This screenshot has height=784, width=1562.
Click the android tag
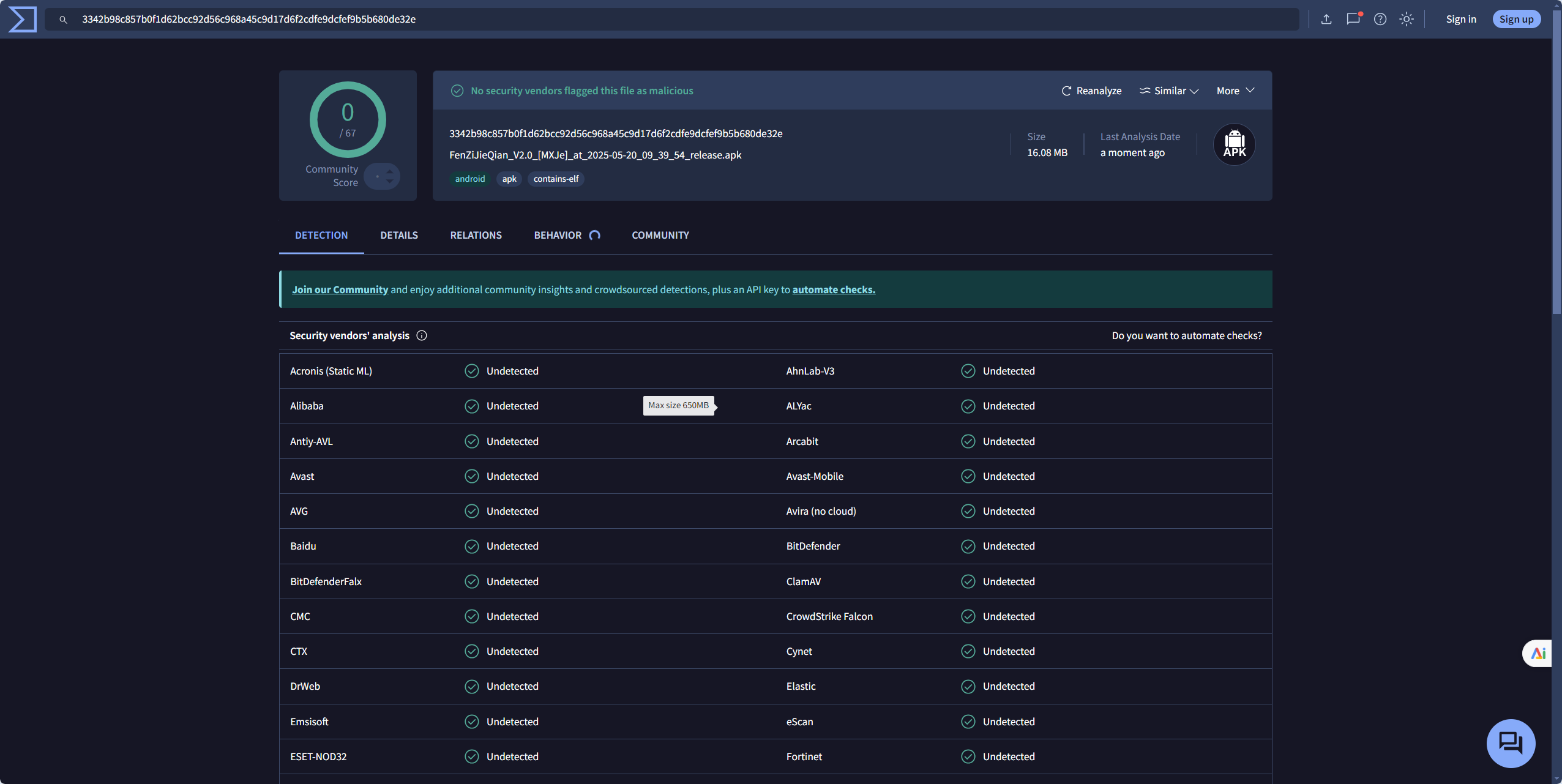coord(469,179)
